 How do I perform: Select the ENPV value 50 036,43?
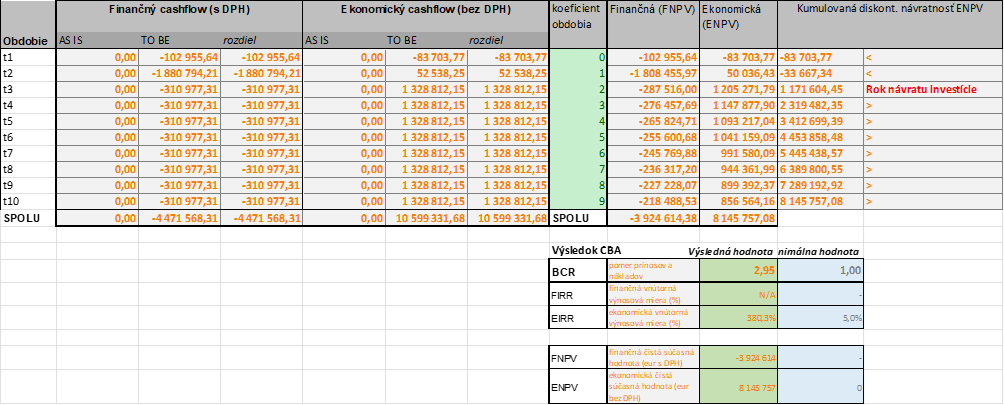tap(737, 73)
